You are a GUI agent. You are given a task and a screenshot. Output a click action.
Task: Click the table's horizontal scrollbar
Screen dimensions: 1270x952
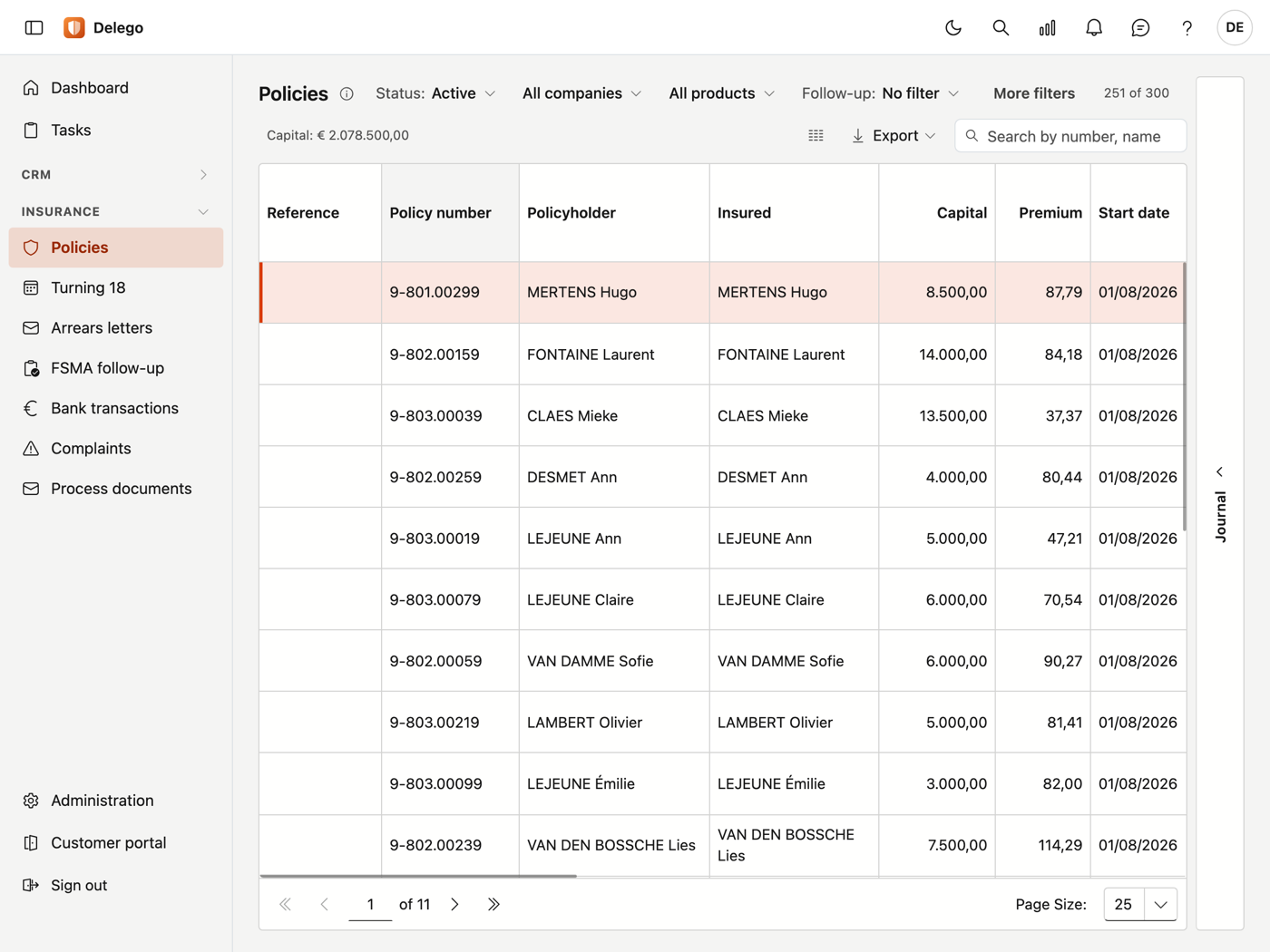pyautogui.click(x=418, y=876)
